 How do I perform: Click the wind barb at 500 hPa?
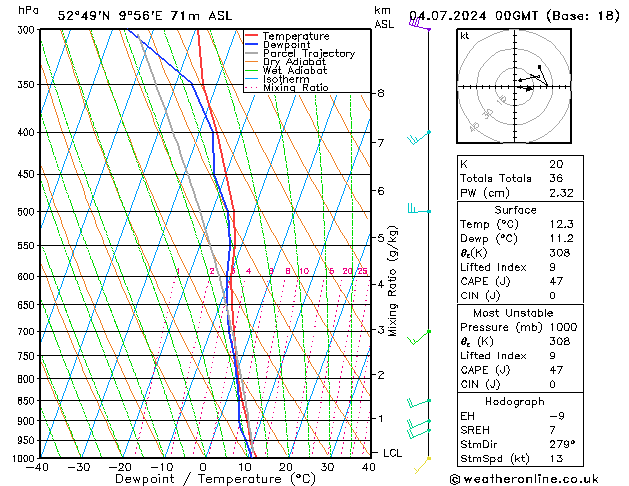pos(419,209)
